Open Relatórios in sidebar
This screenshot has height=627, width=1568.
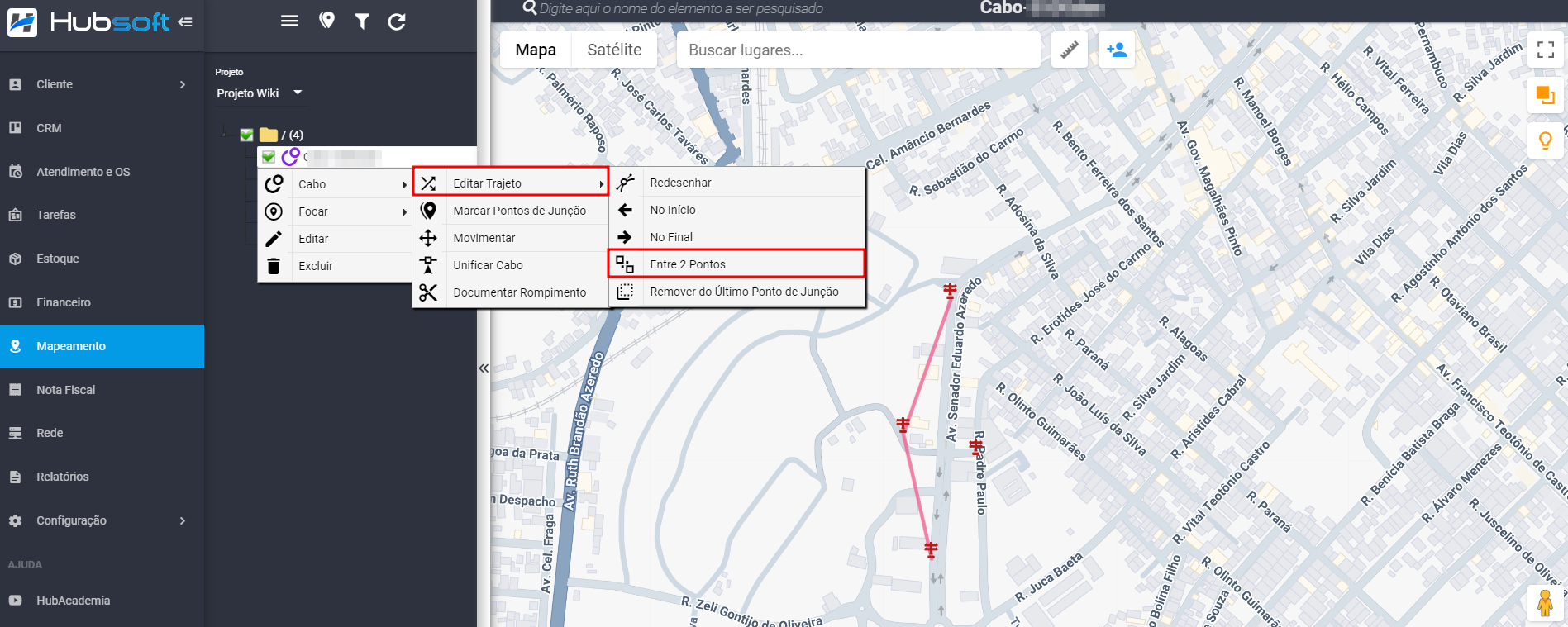[102, 477]
